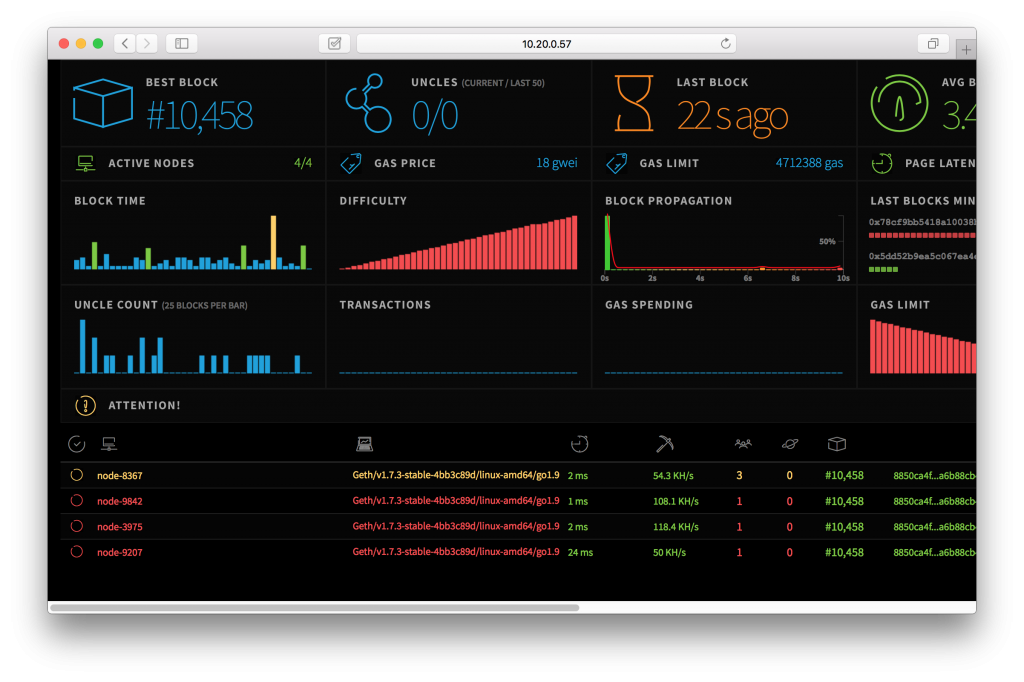Toggle pin circle for node-9842
The image size is (1024, 682).
77,500
